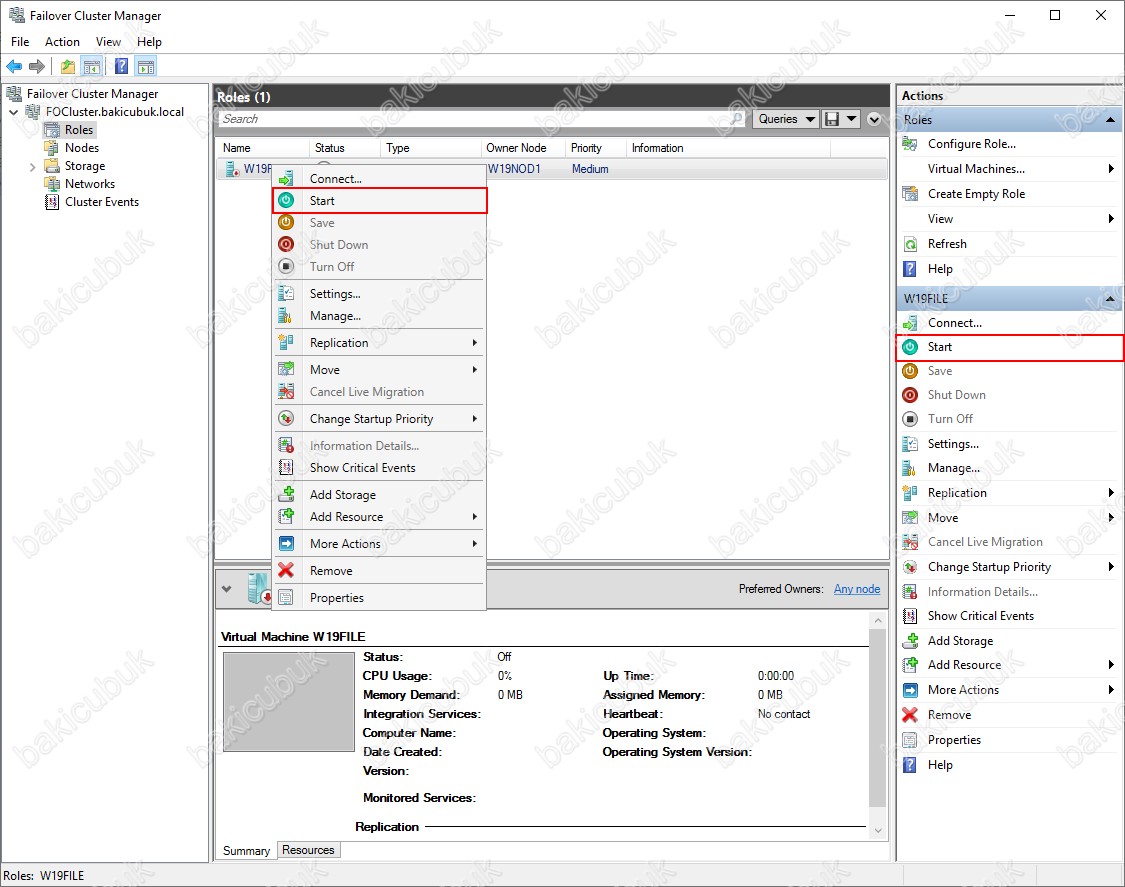This screenshot has height=887, width=1125.
Task: Click the Shut Down icon in context menu
Action: (286, 245)
